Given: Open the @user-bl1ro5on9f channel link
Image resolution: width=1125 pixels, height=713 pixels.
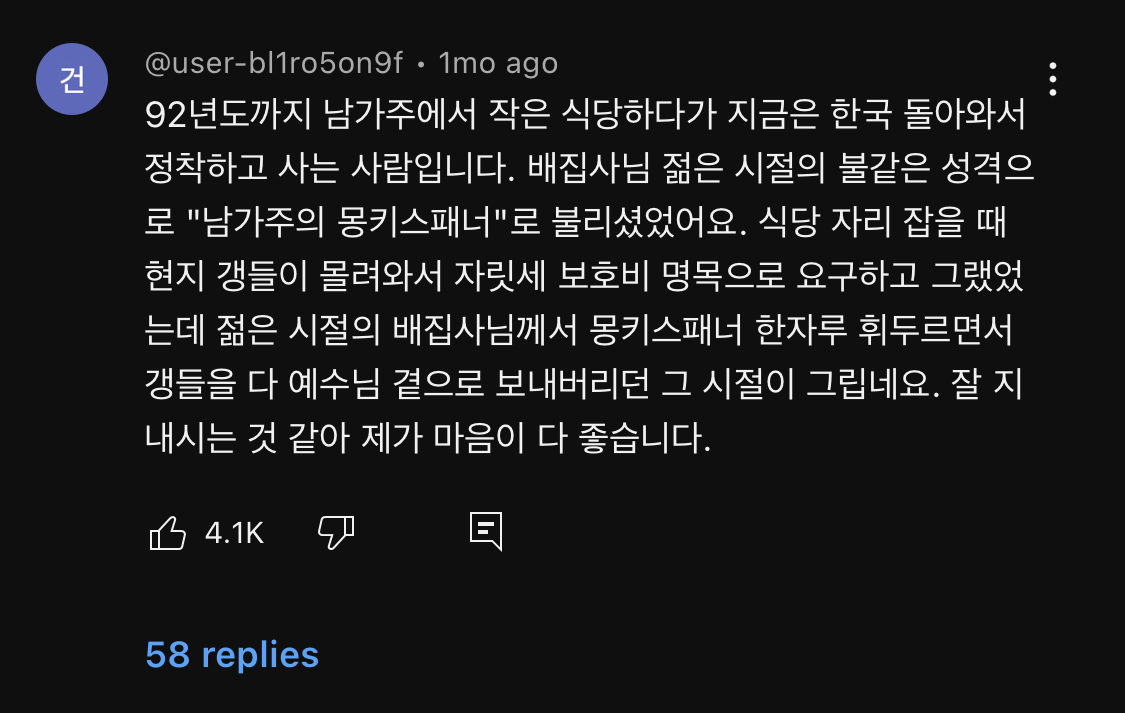Looking at the screenshot, I should [273, 64].
